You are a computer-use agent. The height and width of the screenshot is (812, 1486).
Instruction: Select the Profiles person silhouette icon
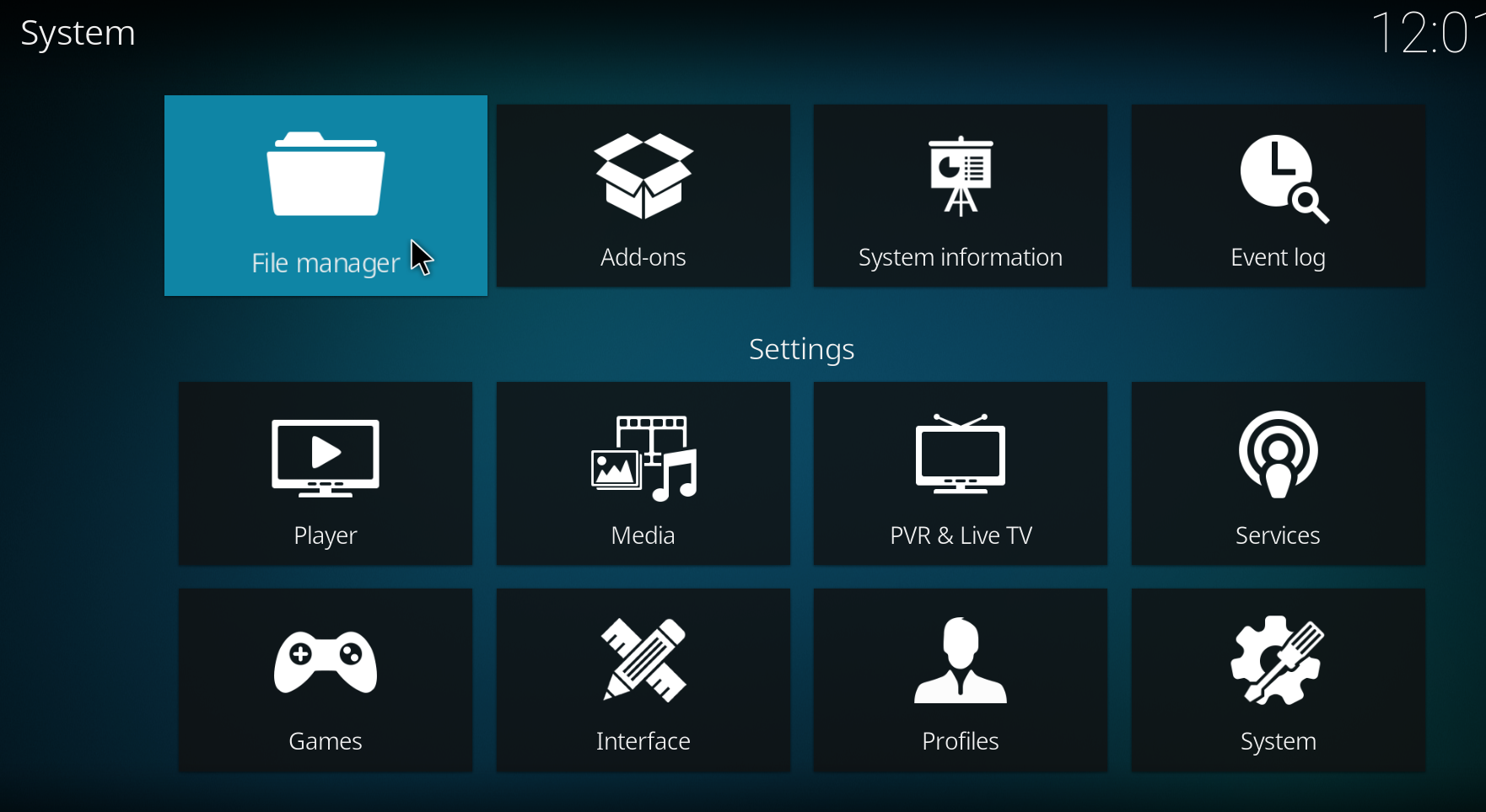(961, 660)
